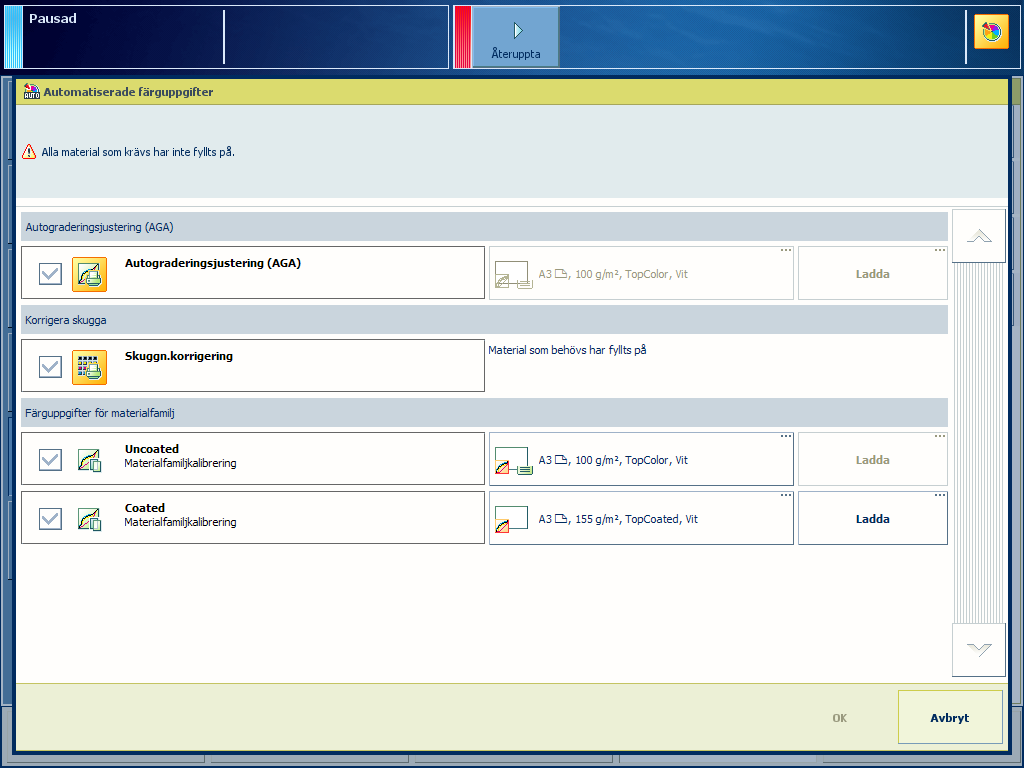Select AGA row's A3 100 g/m² TopColor media
Screen dimensions: 1024x768
point(641,274)
